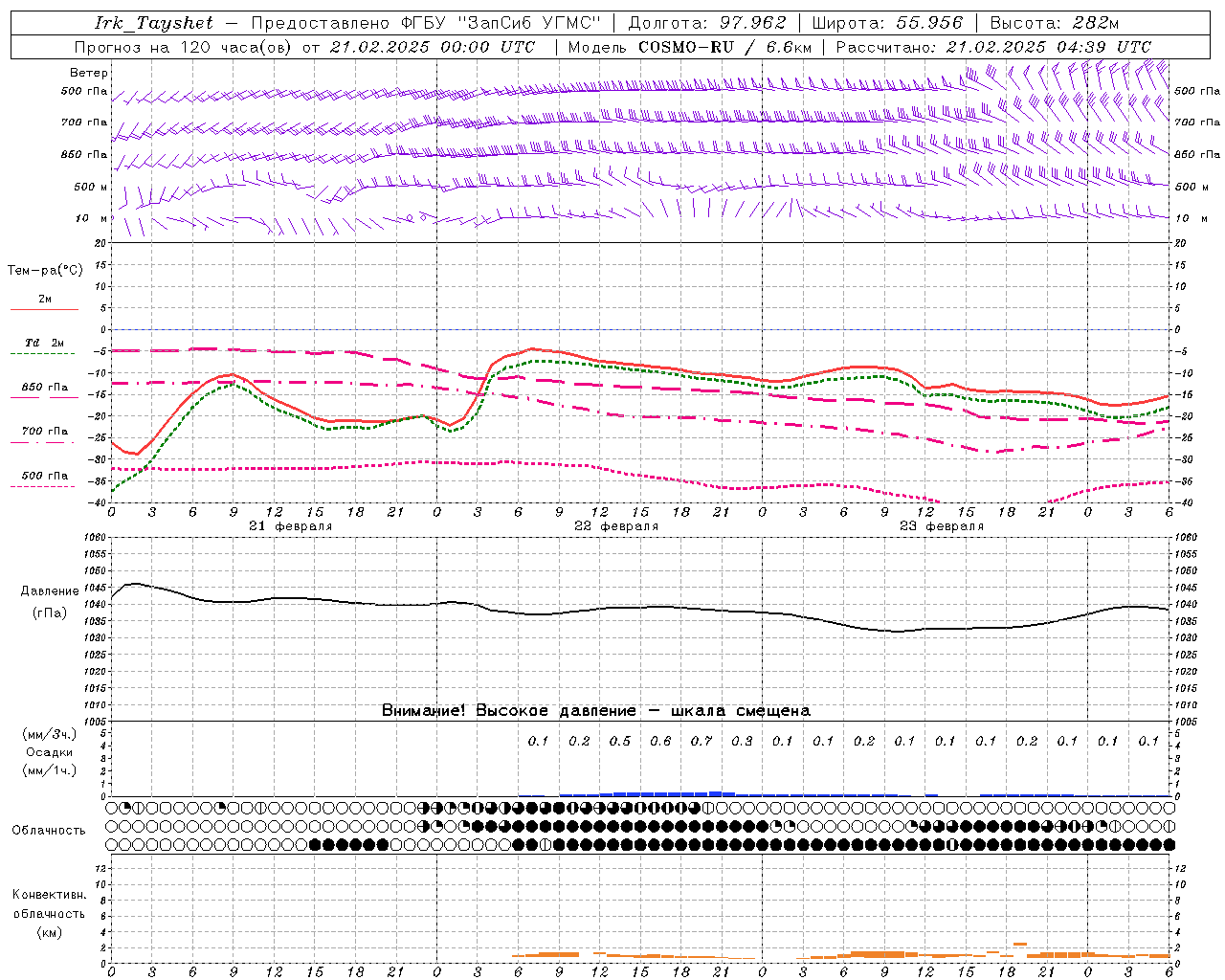Click the date label 23 февраля
This screenshot has height=980, width=1225.
point(942,526)
